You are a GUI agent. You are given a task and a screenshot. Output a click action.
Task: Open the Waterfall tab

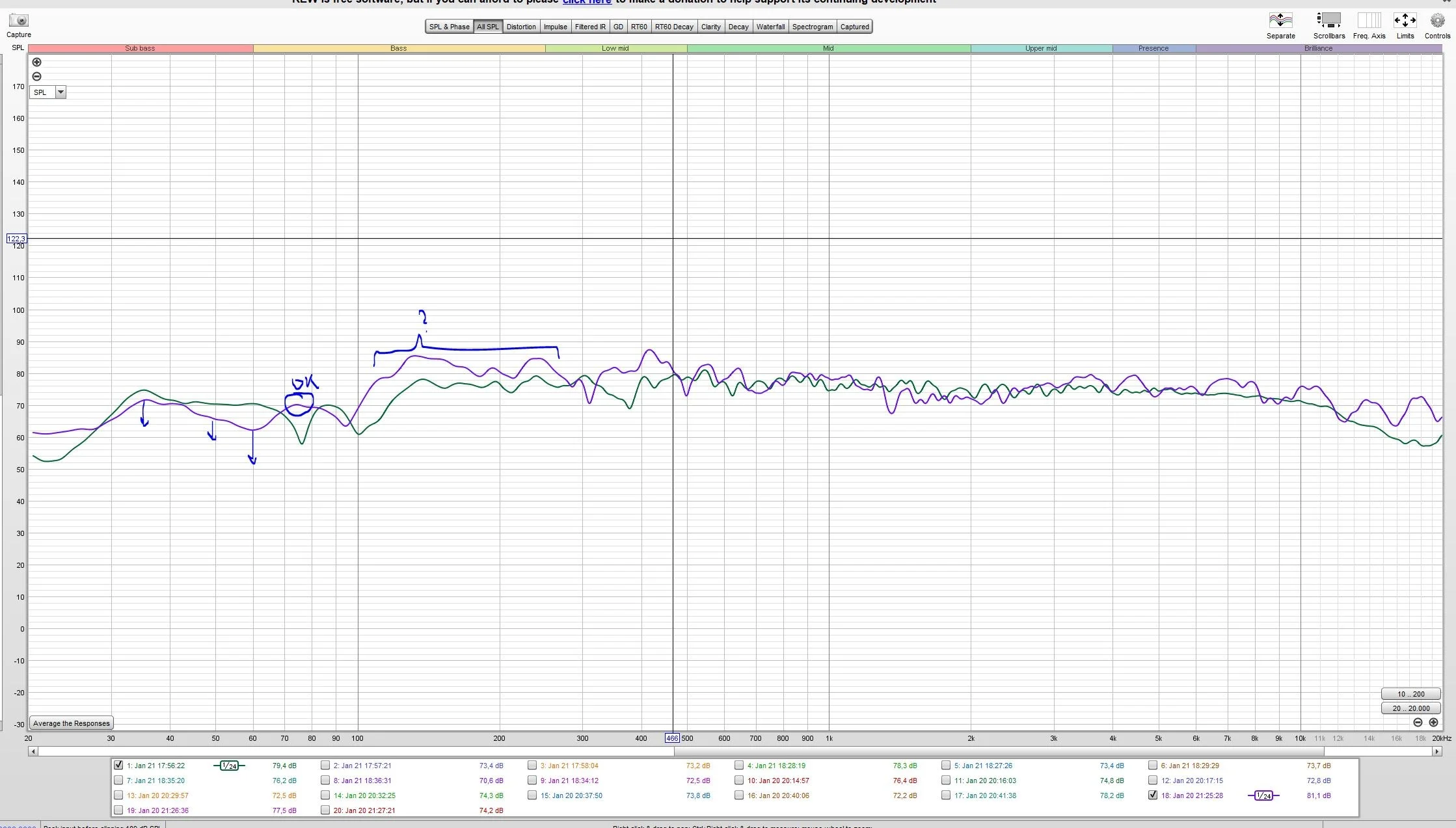click(x=770, y=27)
